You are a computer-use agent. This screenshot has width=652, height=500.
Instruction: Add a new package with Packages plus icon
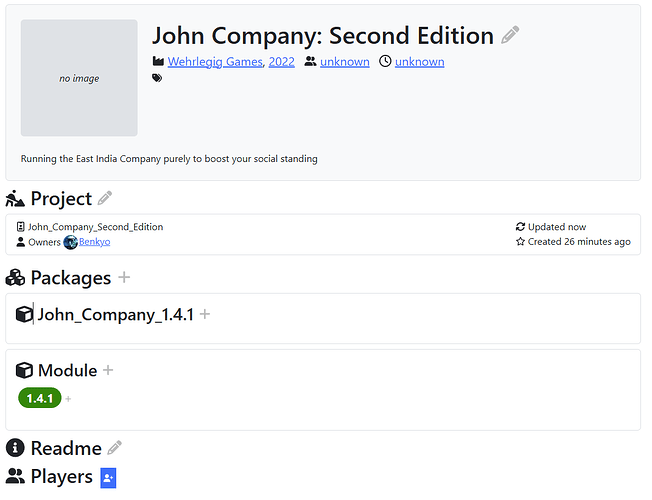pos(124,277)
